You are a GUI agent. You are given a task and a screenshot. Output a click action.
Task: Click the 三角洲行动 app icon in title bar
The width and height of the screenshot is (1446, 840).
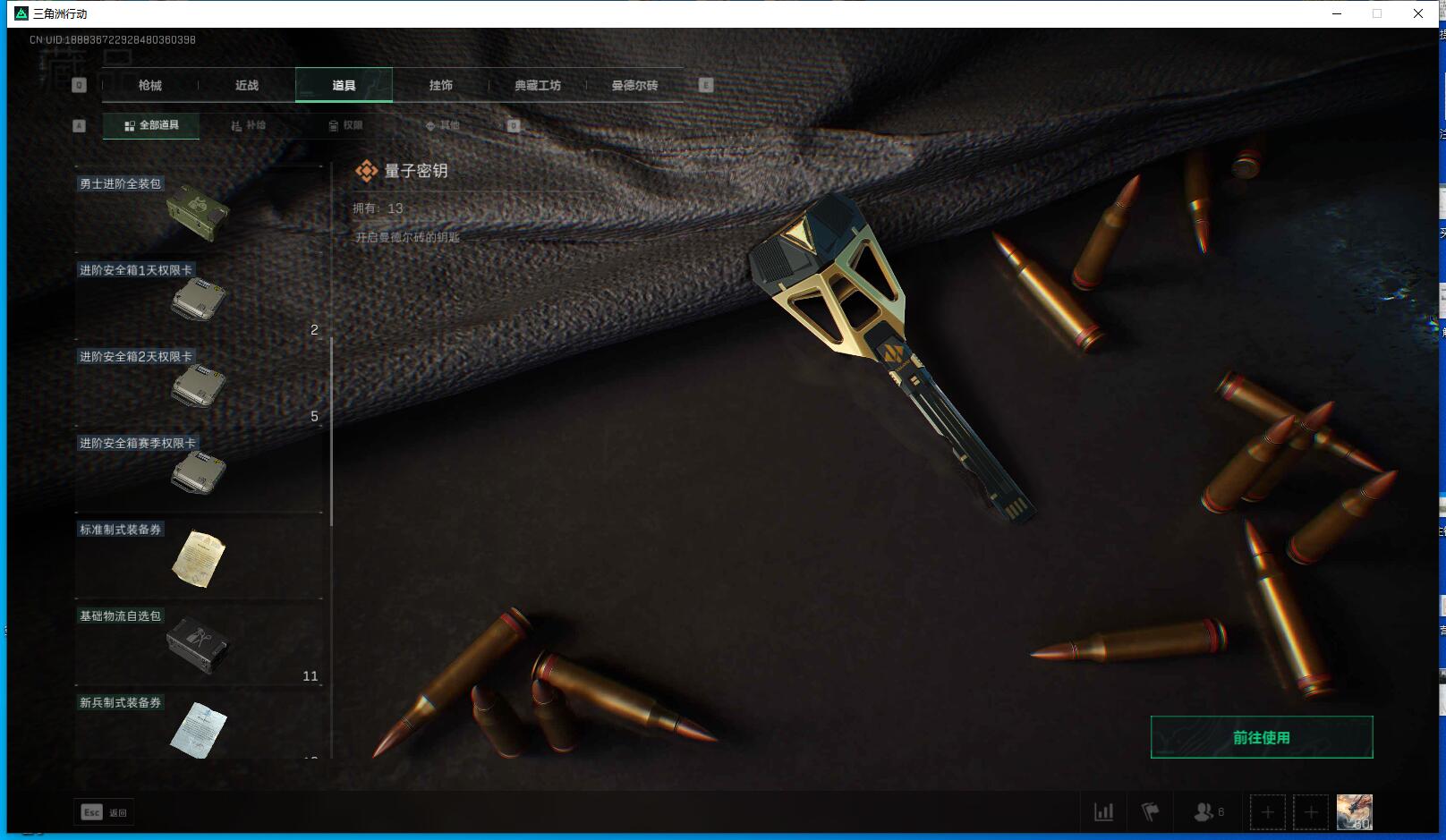21,13
